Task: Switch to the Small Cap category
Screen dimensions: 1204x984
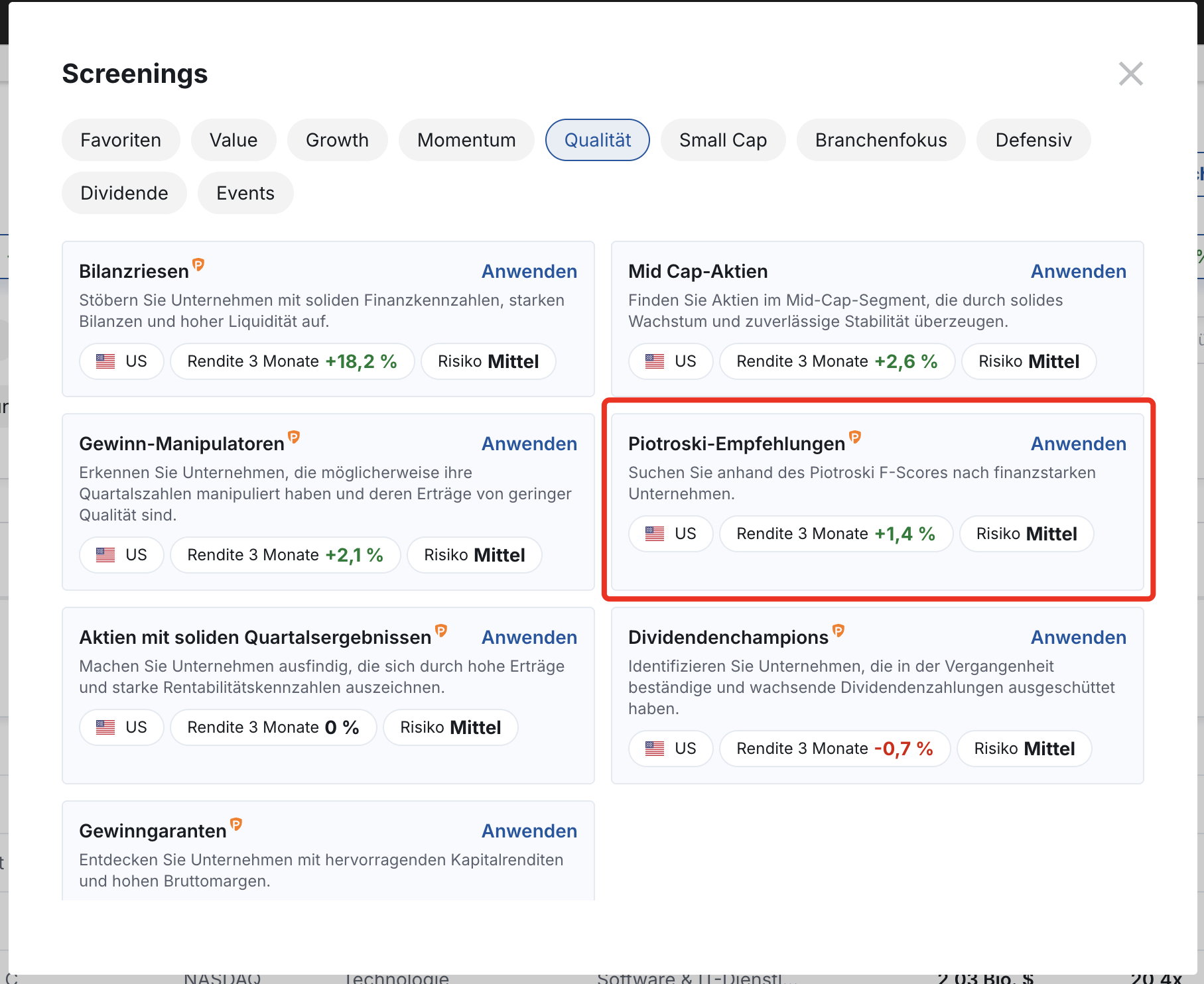Action: click(x=723, y=140)
